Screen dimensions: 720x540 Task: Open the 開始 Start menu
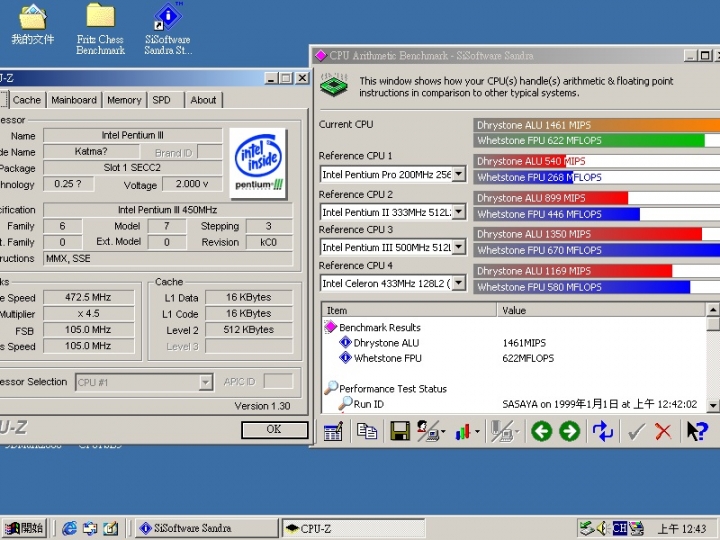[24, 528]
